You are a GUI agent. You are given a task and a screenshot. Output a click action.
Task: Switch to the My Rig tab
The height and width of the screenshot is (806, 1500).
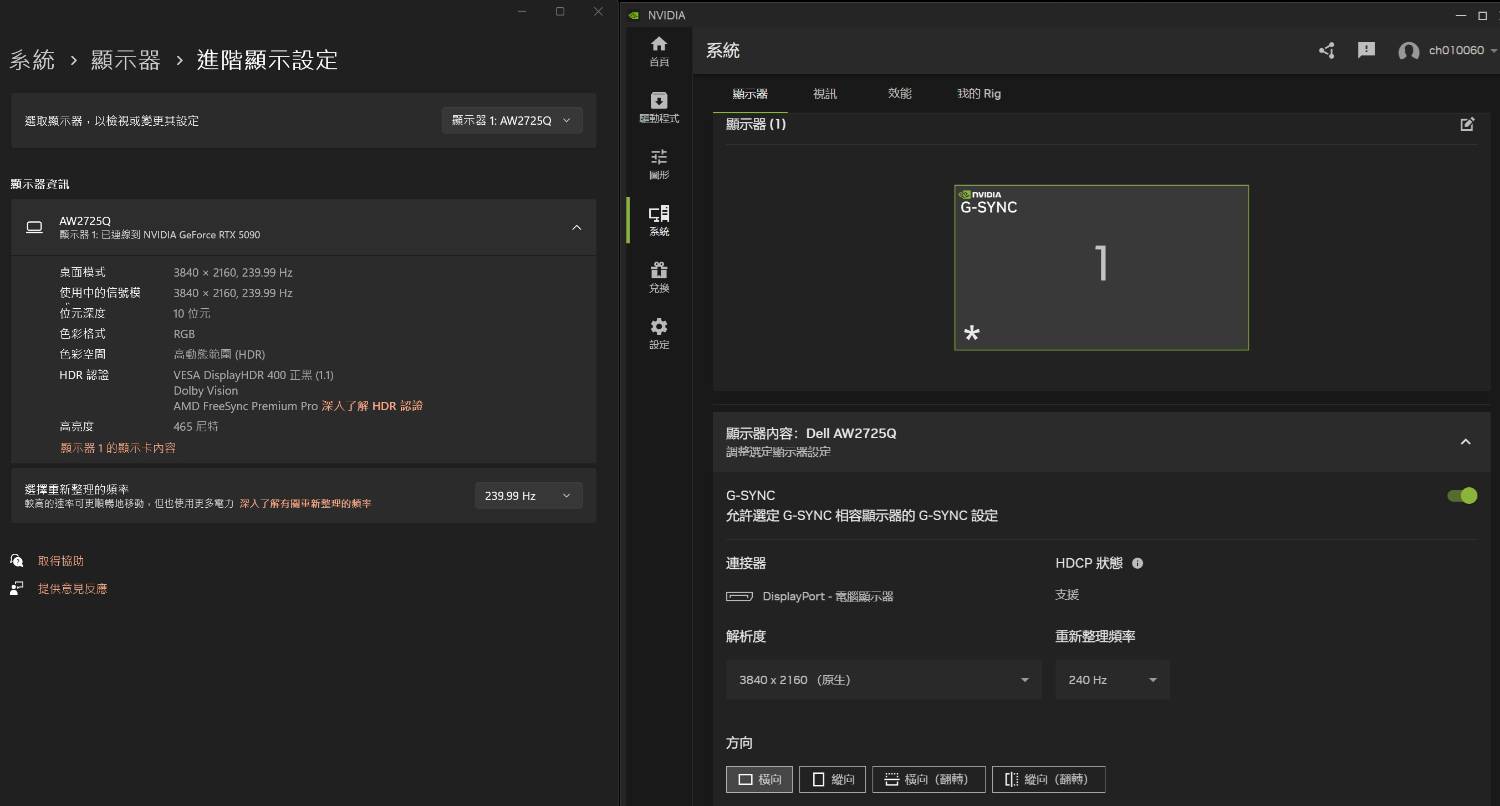(x=979, y=93)
